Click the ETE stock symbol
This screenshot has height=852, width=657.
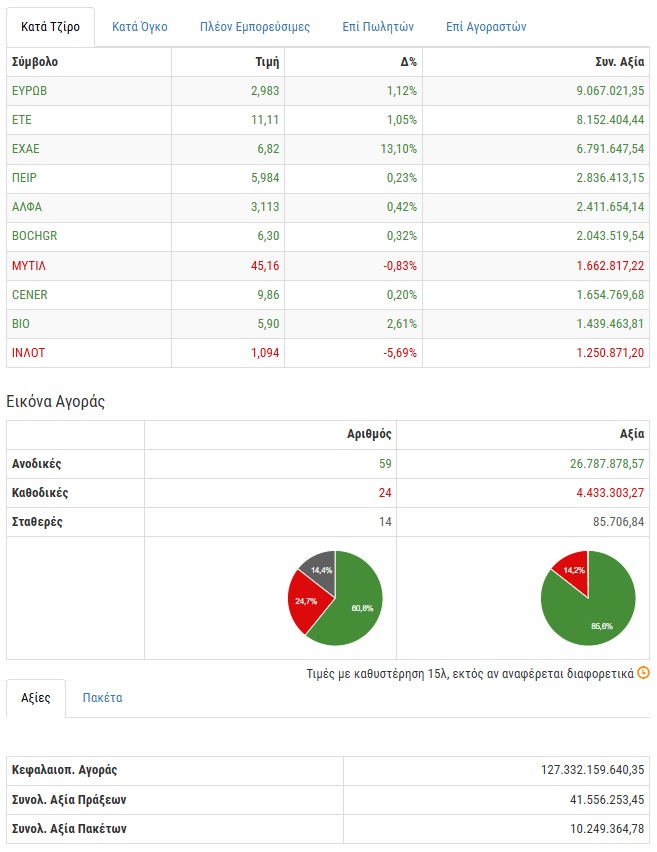(x=21, y=120)
